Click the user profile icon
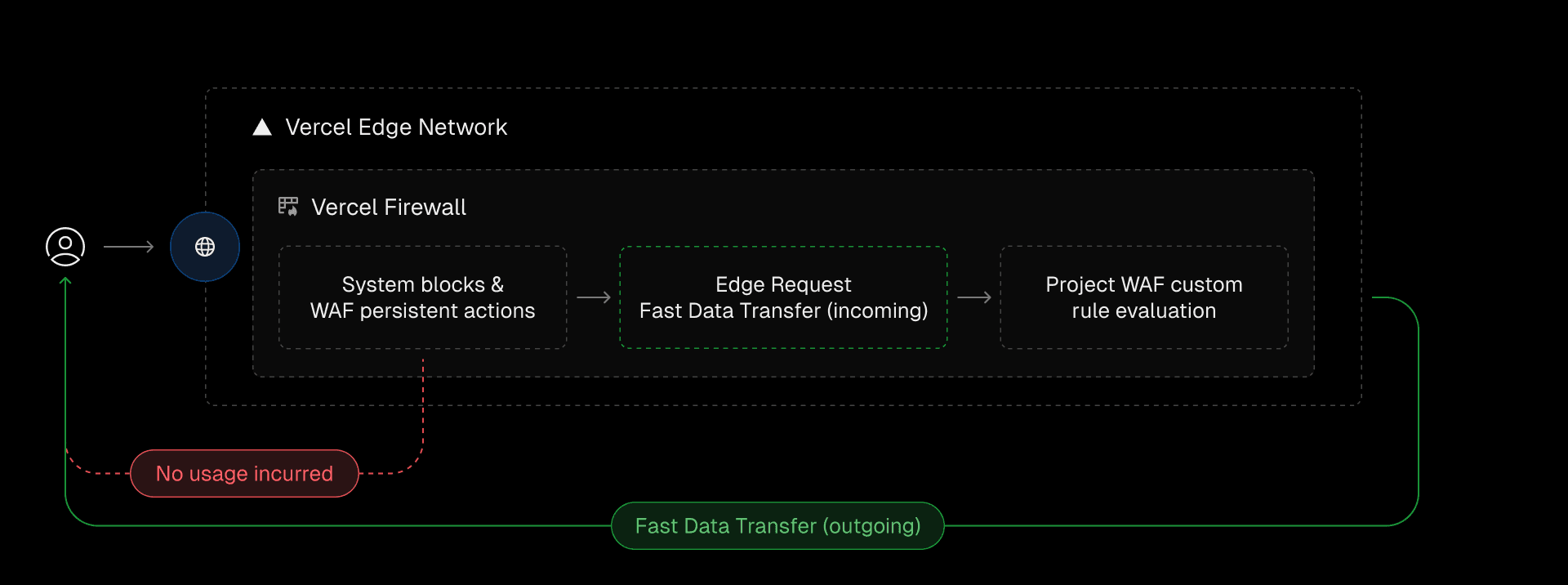The height and width of the screenshot is (585, 1568). click(x=65, y=247)
